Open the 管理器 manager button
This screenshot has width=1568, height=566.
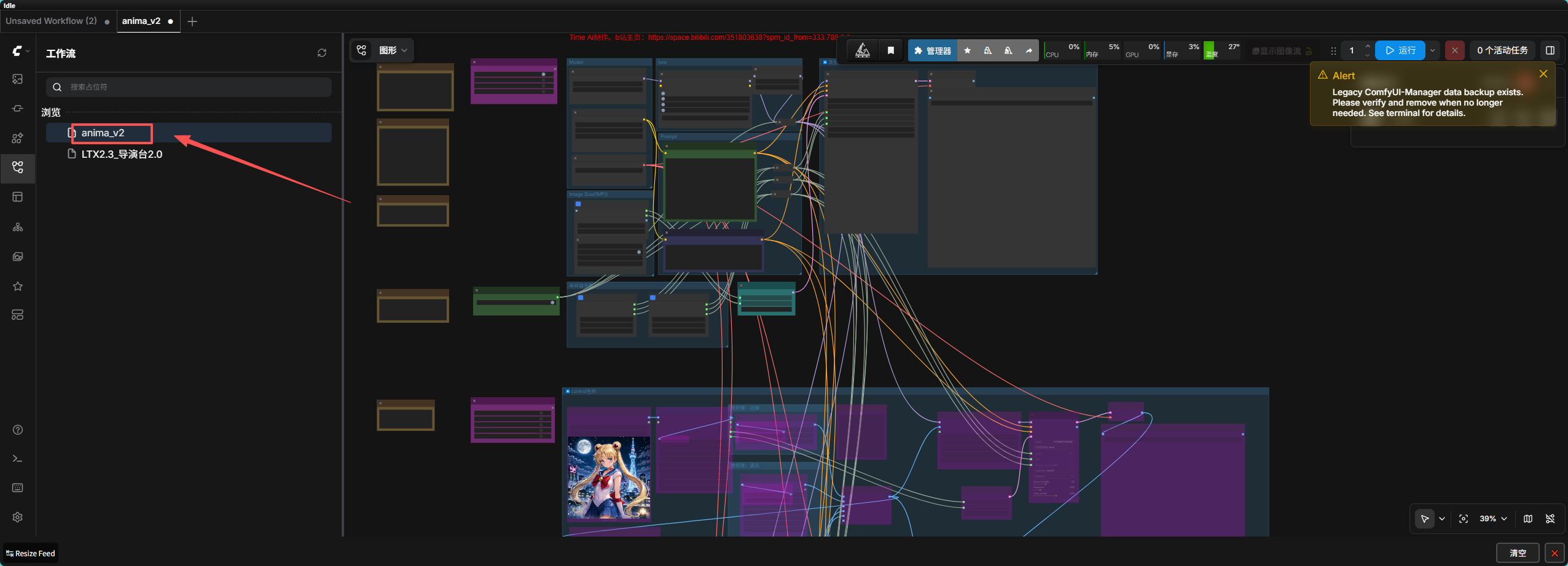tap(933, 50)
